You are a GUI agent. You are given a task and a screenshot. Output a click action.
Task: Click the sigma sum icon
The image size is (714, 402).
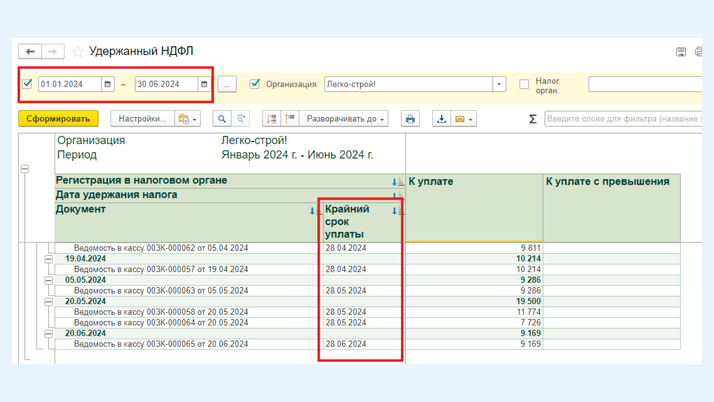[532, 119]
